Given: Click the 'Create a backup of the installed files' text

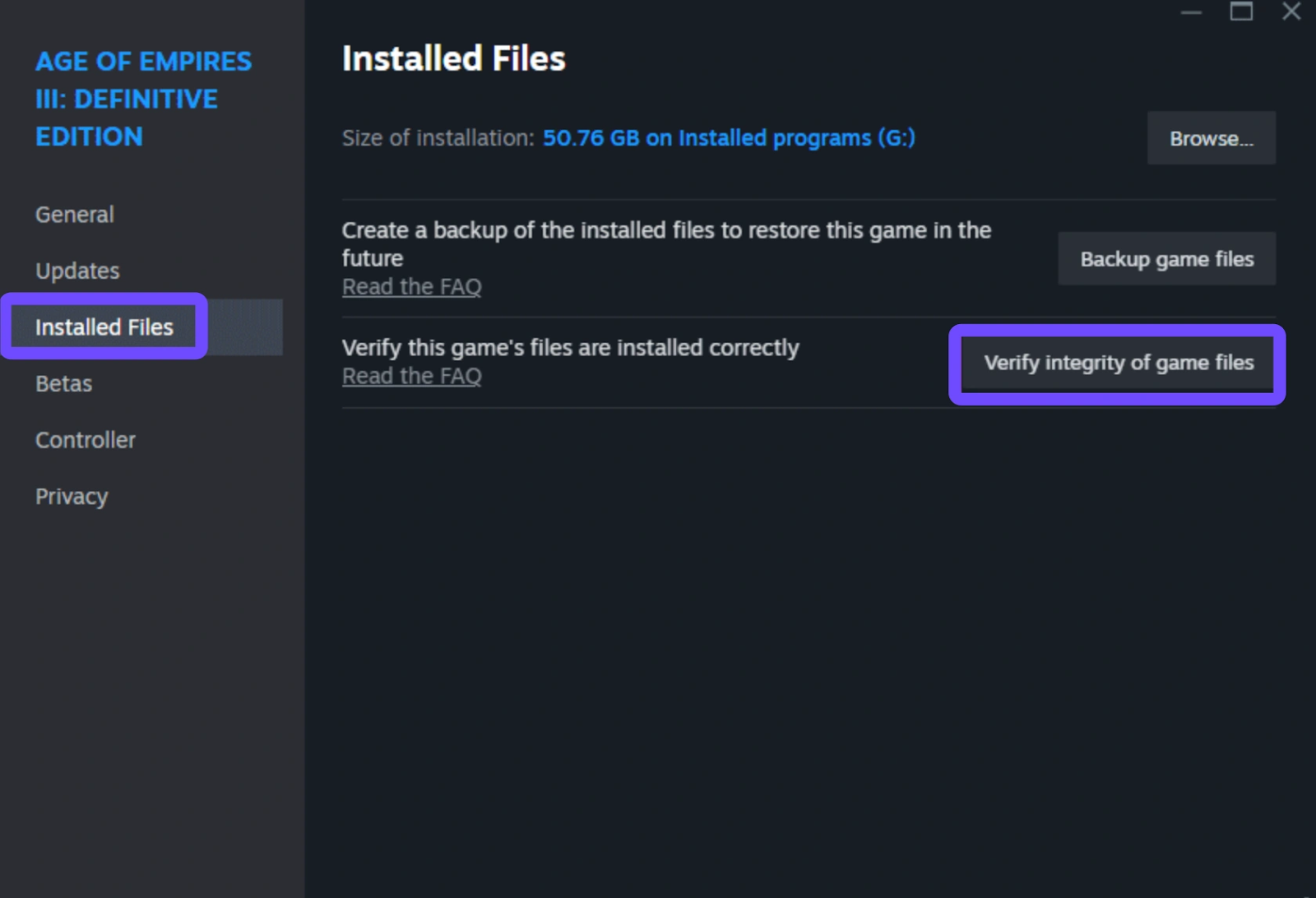Looking at the screenshot, I should (x=666, y=244).
